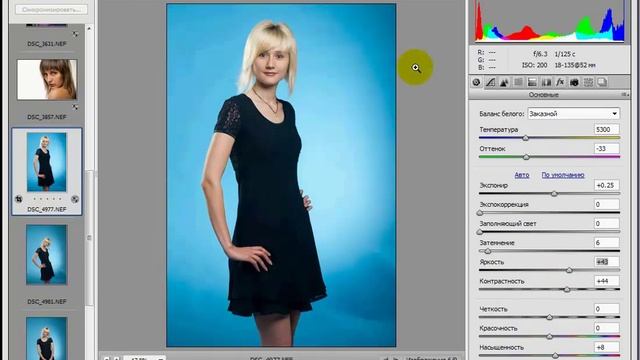Click the filmstrip scrollbar thumb

[x=89, y=238]
